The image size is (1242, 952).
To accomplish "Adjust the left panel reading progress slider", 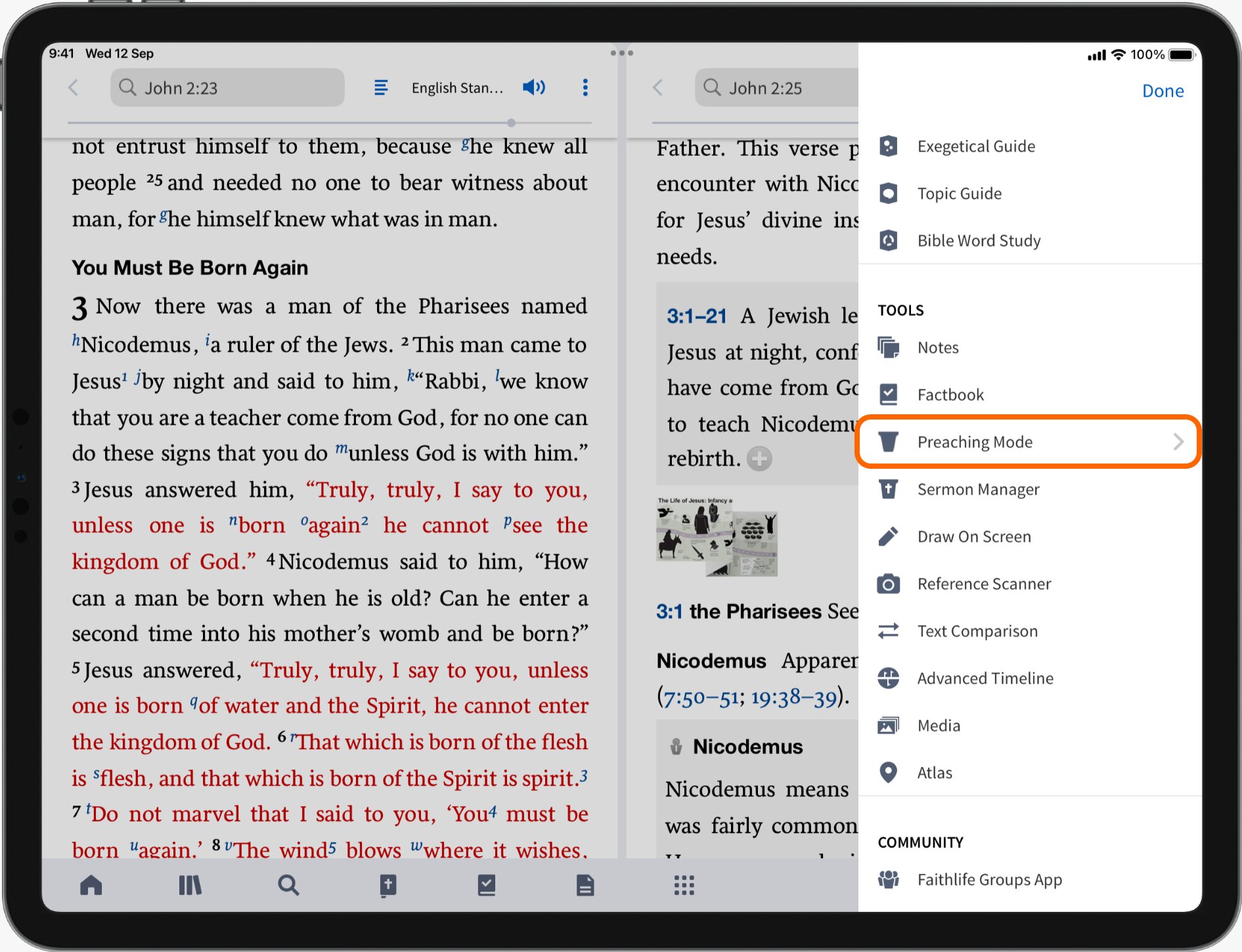I will click(511, 123).
